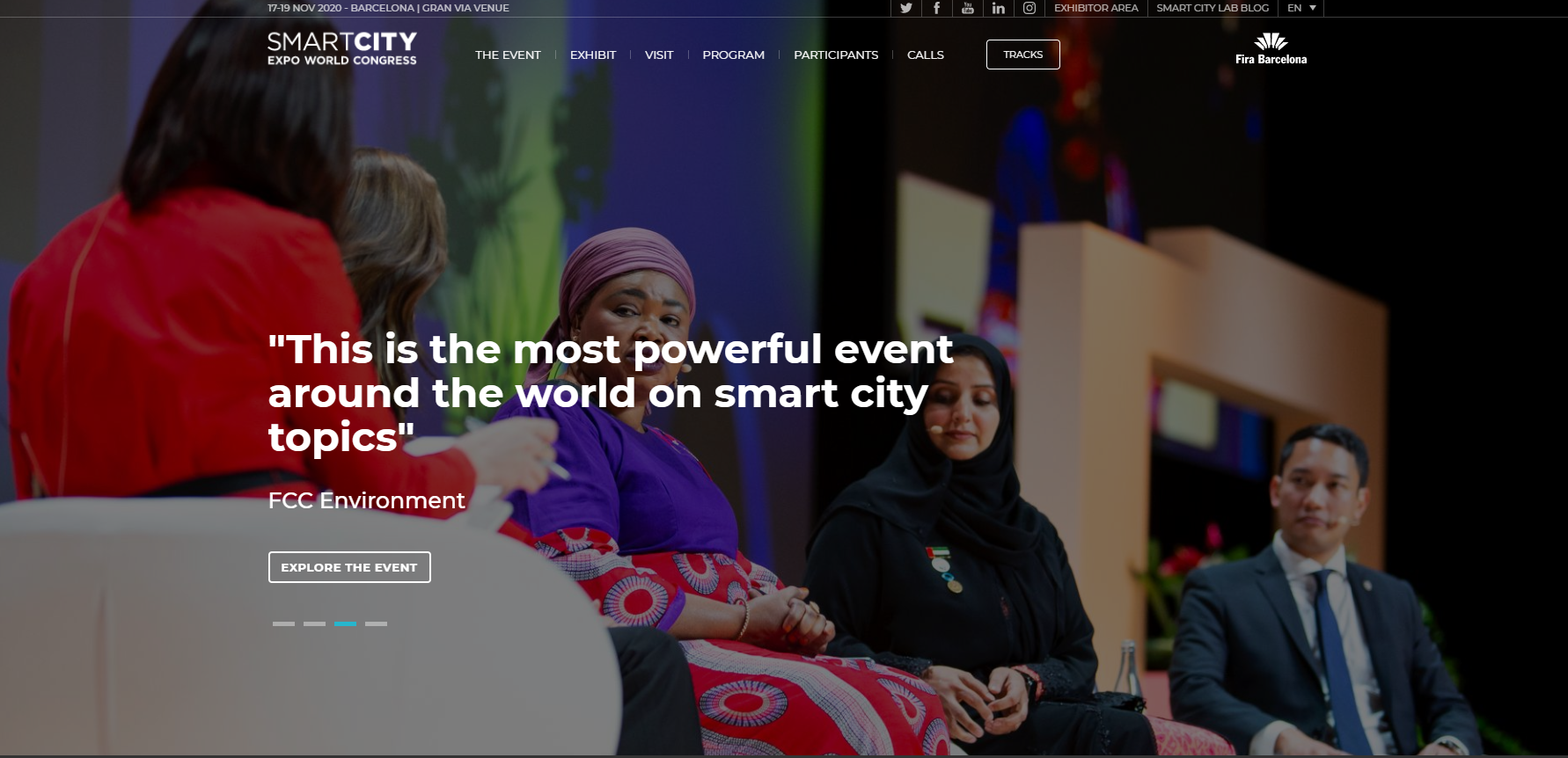Open the PROGRAM menu
Image resolution: width=1568 pixels, height=758 pixels.
click(734, 55)
